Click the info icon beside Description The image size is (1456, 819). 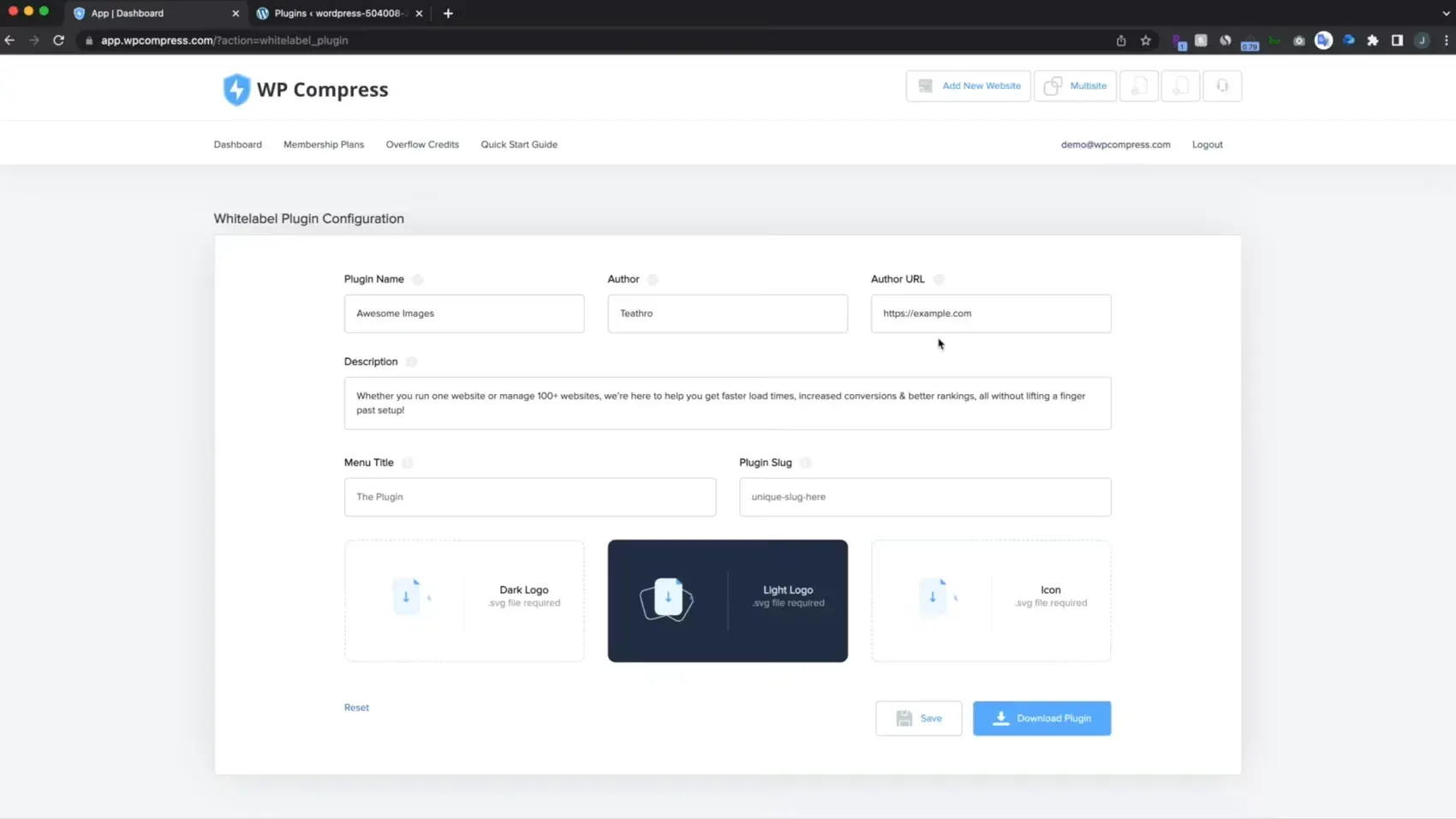[412, 362]
